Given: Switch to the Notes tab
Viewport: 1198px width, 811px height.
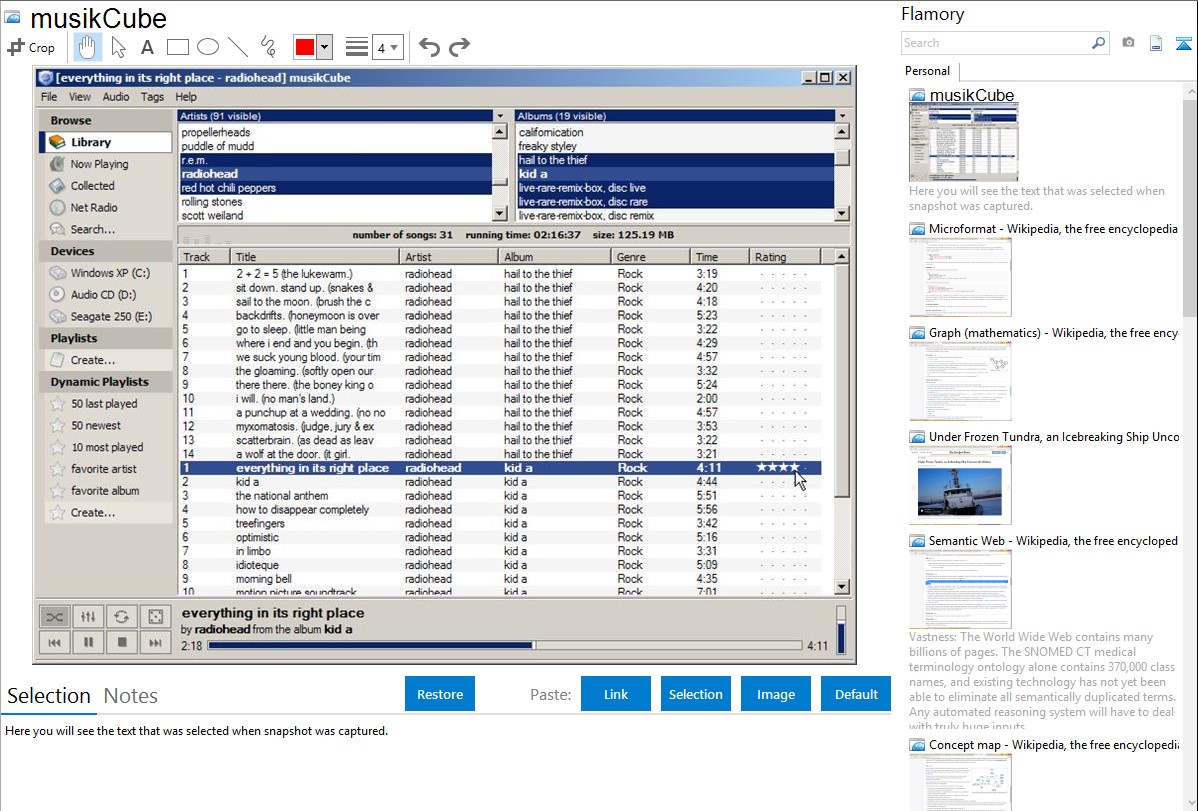Looking at the screenshot, I should click(131, 696).
